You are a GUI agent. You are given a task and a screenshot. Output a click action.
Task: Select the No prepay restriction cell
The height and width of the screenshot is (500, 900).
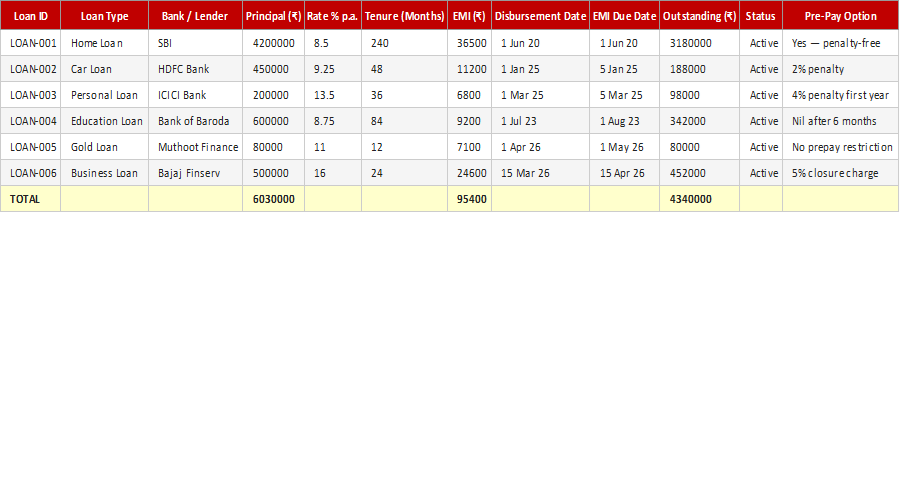click(x=840, y=147)
